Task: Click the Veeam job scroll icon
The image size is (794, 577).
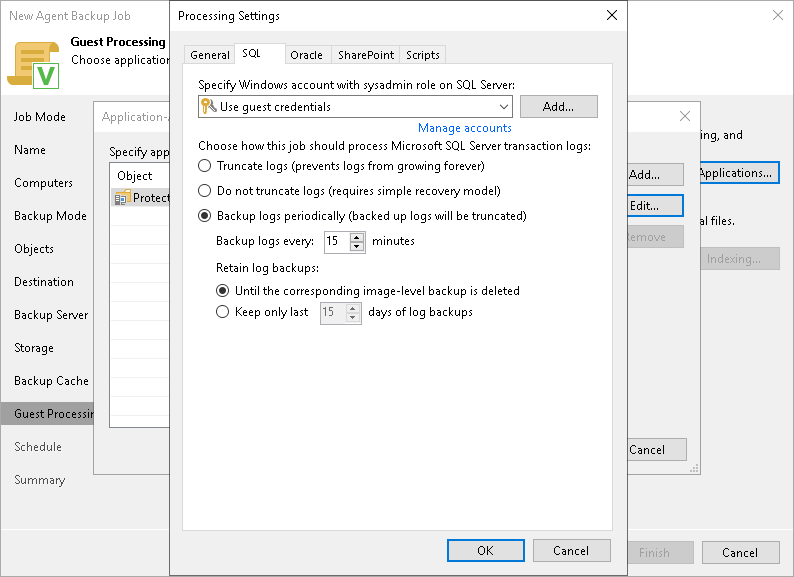Action: pos(33,65)
